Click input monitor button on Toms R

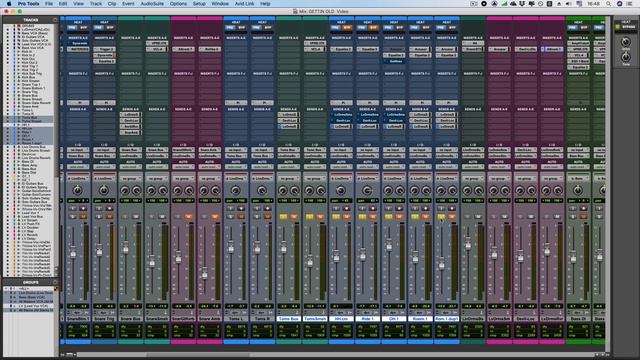pyautogui.click(x=257, y=209)
